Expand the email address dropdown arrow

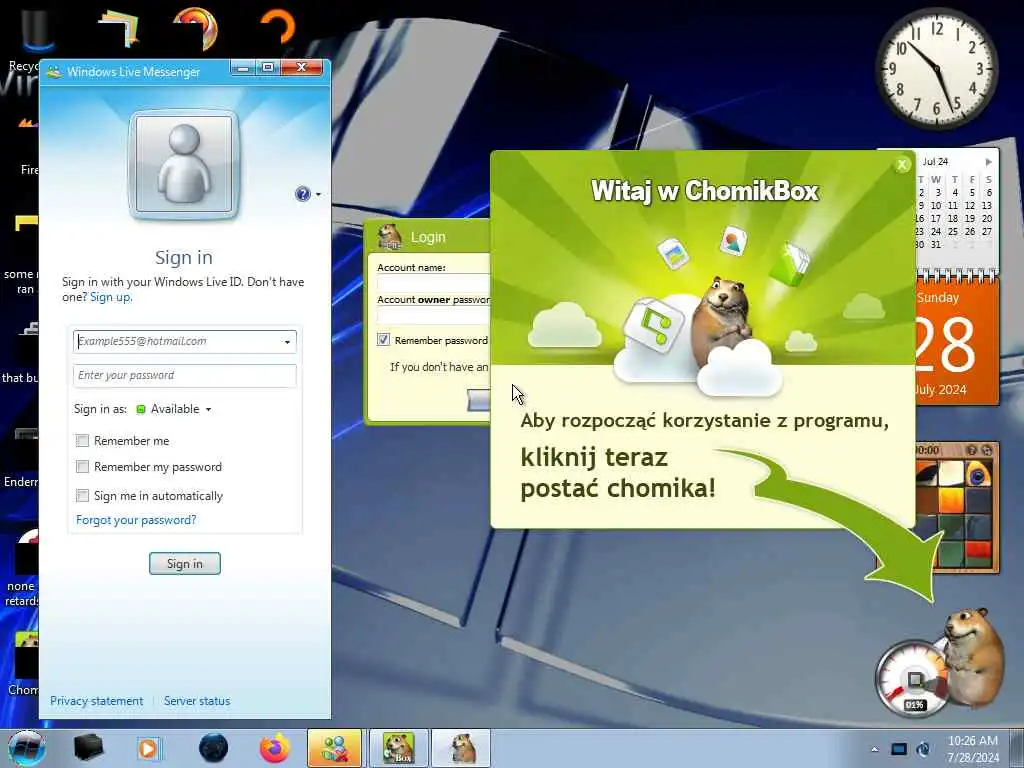287,342
